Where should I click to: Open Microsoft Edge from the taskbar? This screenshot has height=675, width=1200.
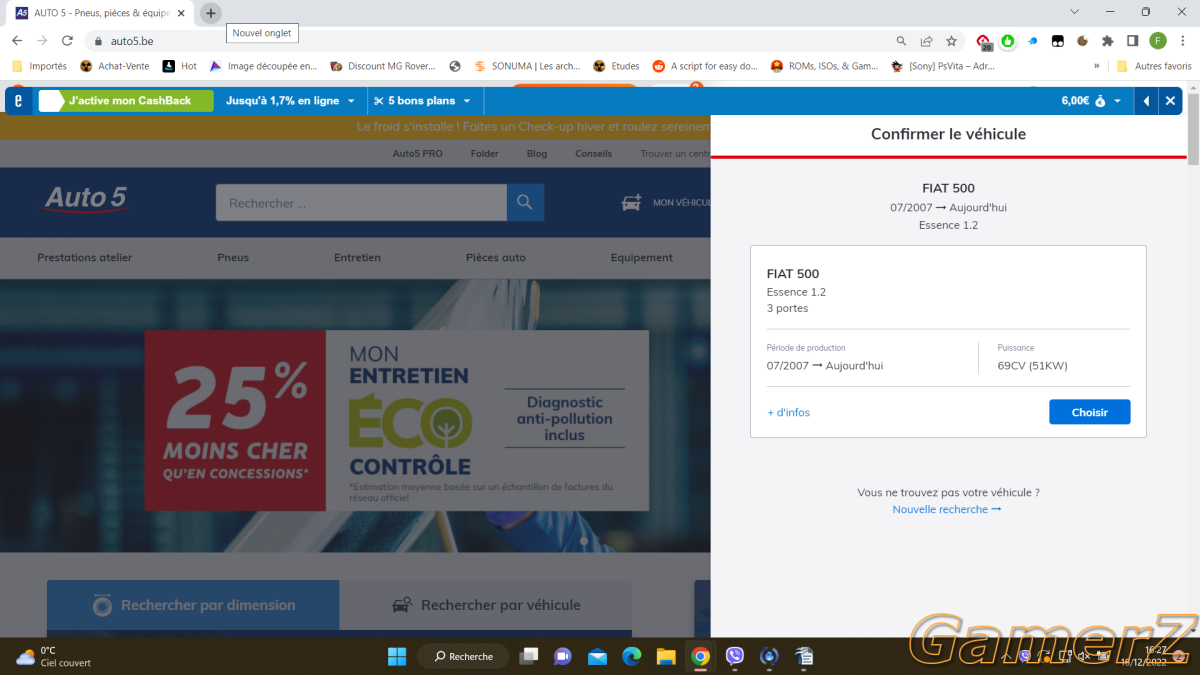(631, 656)
